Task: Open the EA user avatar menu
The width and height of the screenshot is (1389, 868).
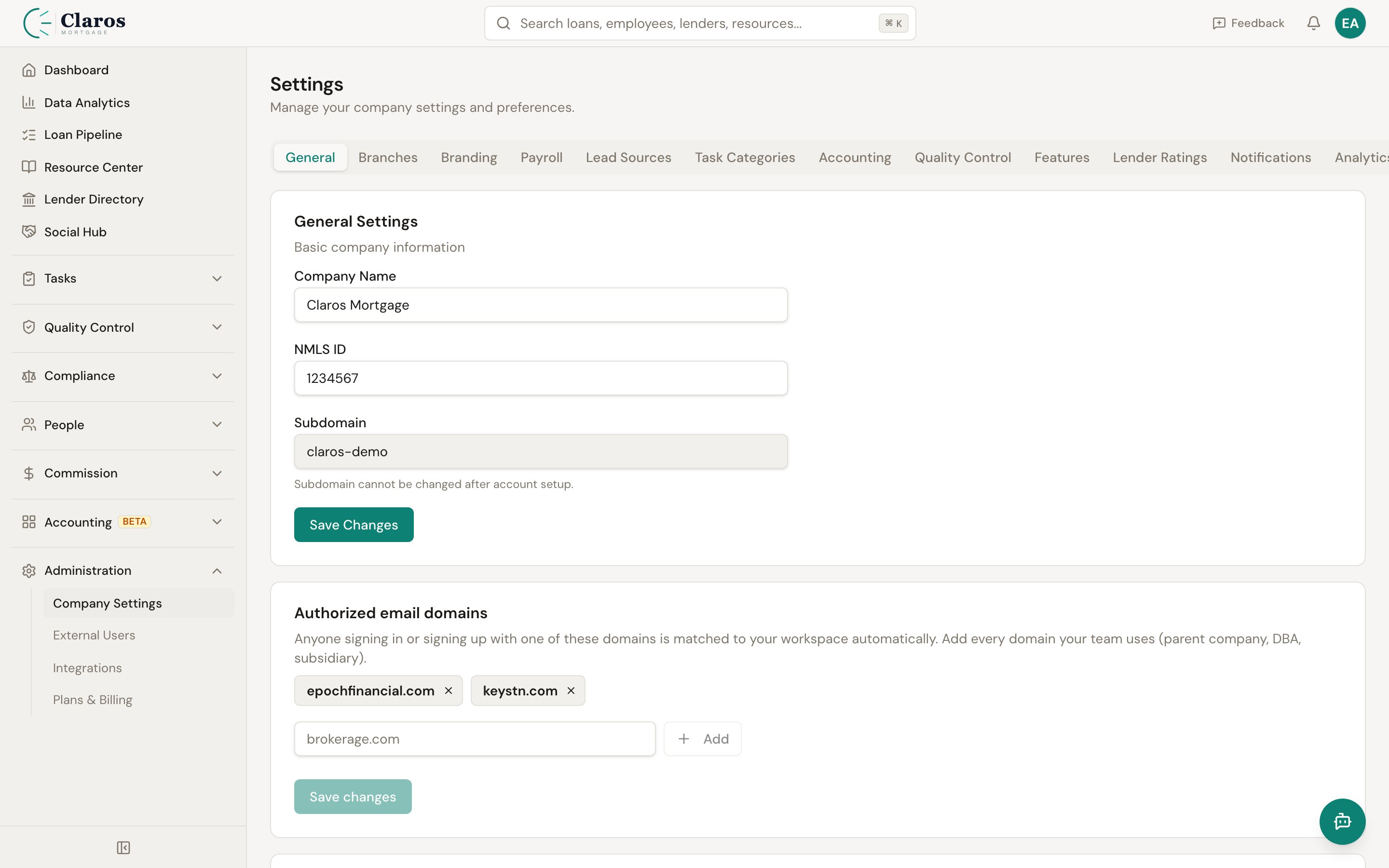Action: (x=1350, y=23)
